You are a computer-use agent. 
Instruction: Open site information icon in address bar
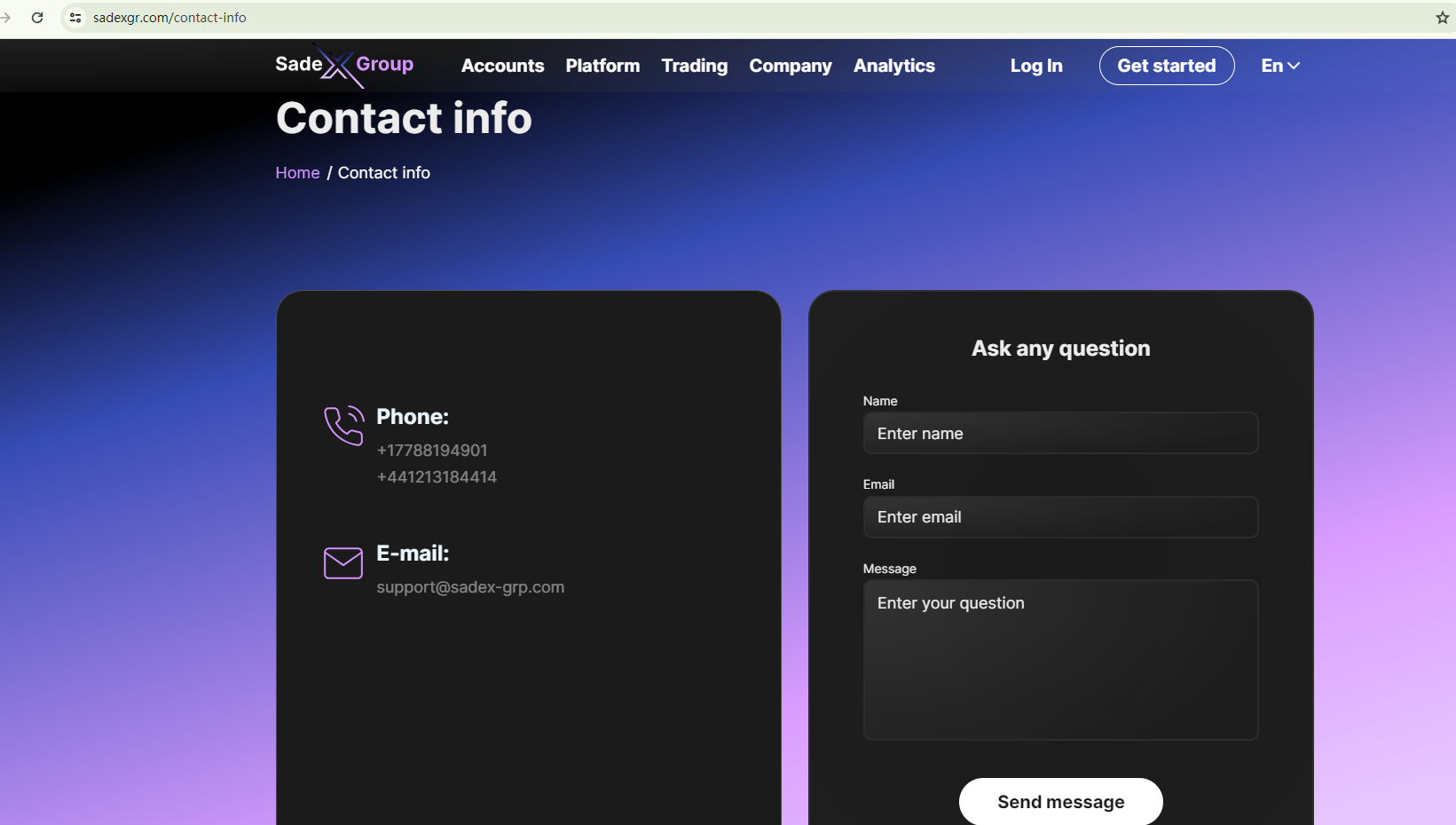[x=75, y=18]
